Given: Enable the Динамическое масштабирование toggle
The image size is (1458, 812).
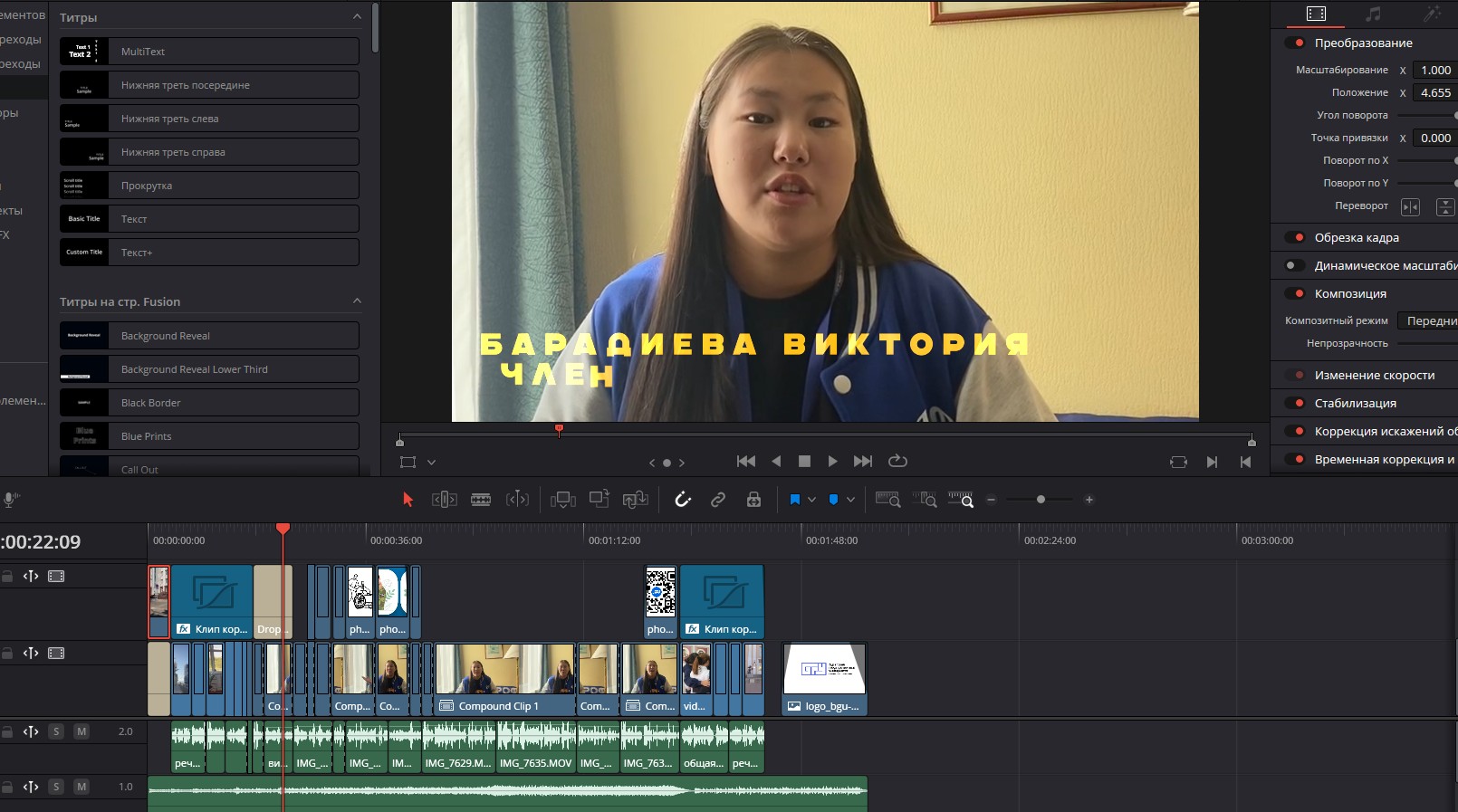Looking at the screenshot, I should [x=1296, y=265].
